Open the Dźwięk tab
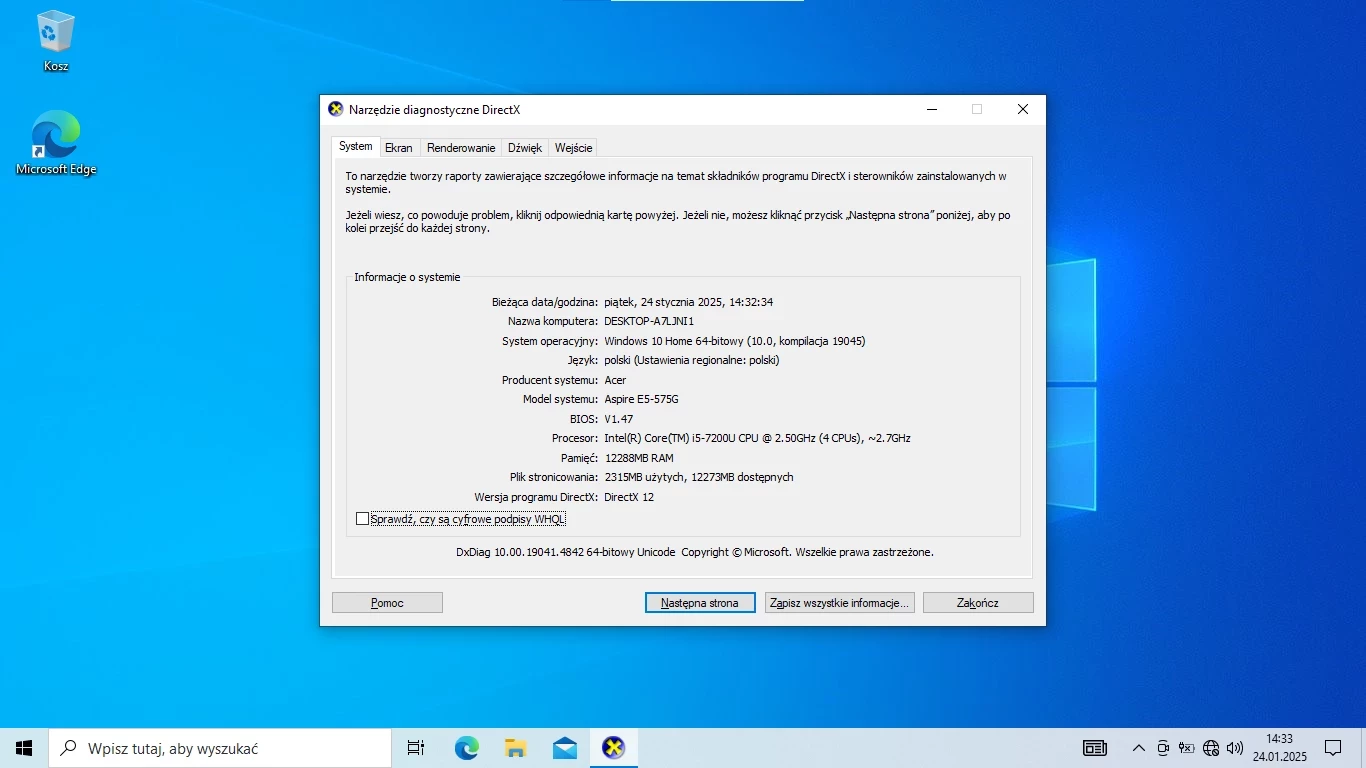The image size is (1366, 768). [525, 148]
